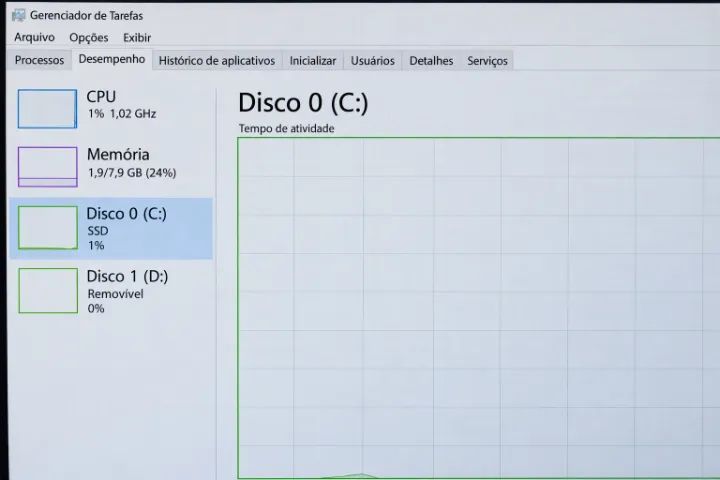Click the CPU usage mini graph
The width and height of the screenshot is (720, 480).
47,109
